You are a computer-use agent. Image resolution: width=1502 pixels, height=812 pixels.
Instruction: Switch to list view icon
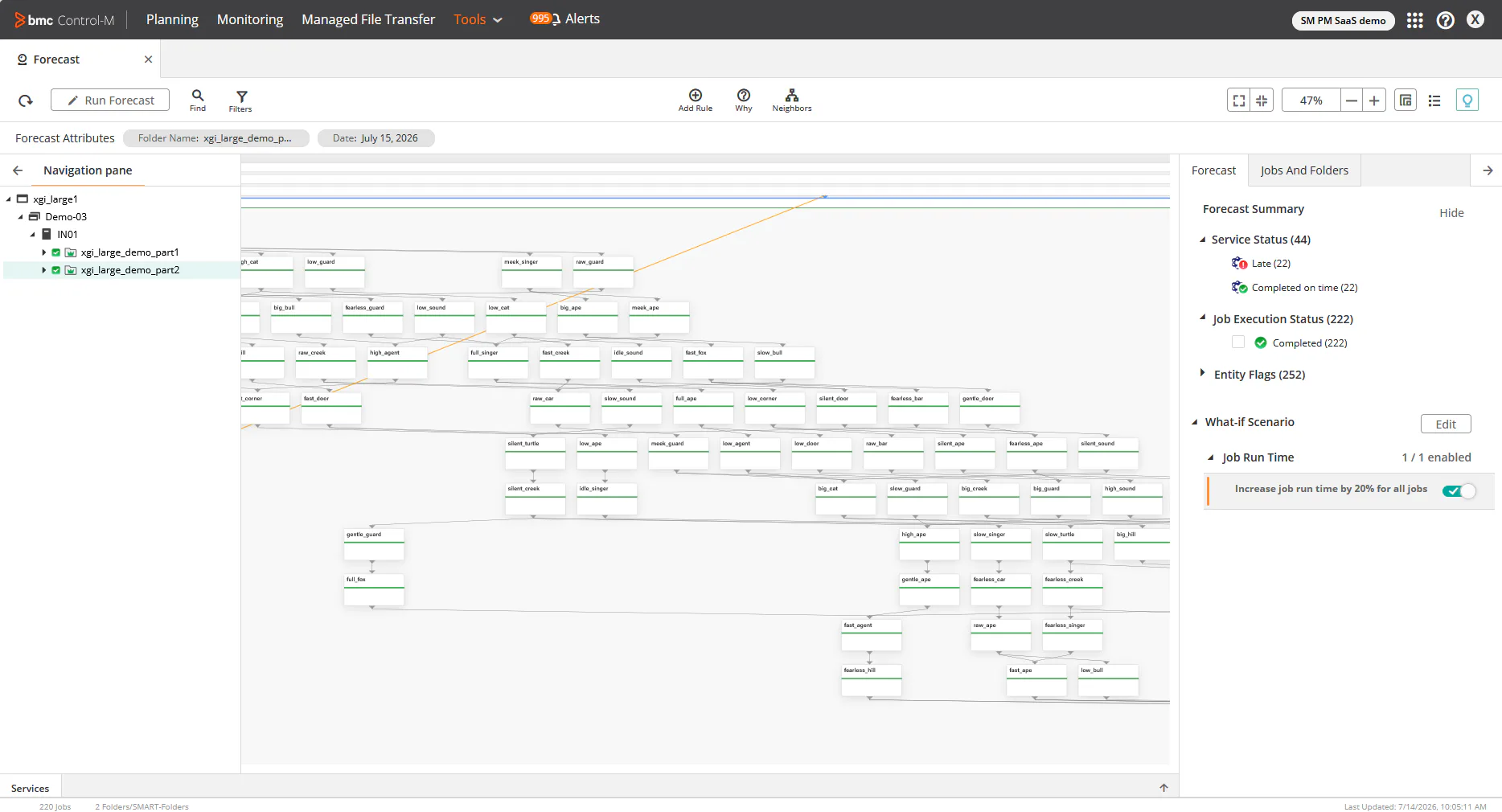tap(1434, 100)
